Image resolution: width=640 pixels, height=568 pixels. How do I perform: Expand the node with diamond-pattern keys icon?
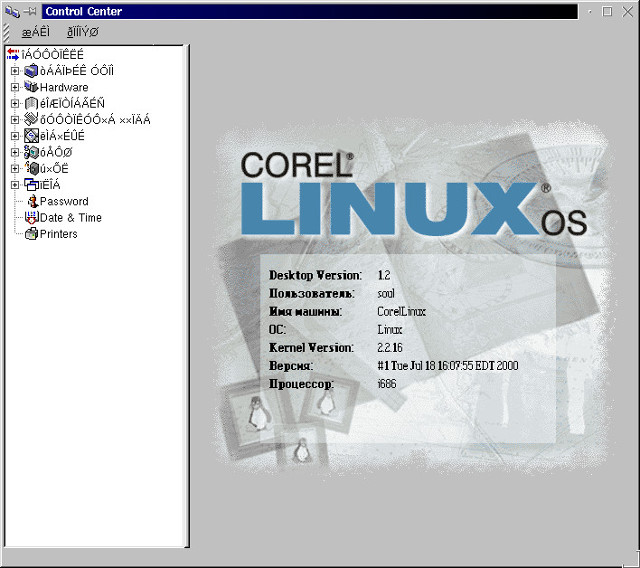(x=15, y=136)
